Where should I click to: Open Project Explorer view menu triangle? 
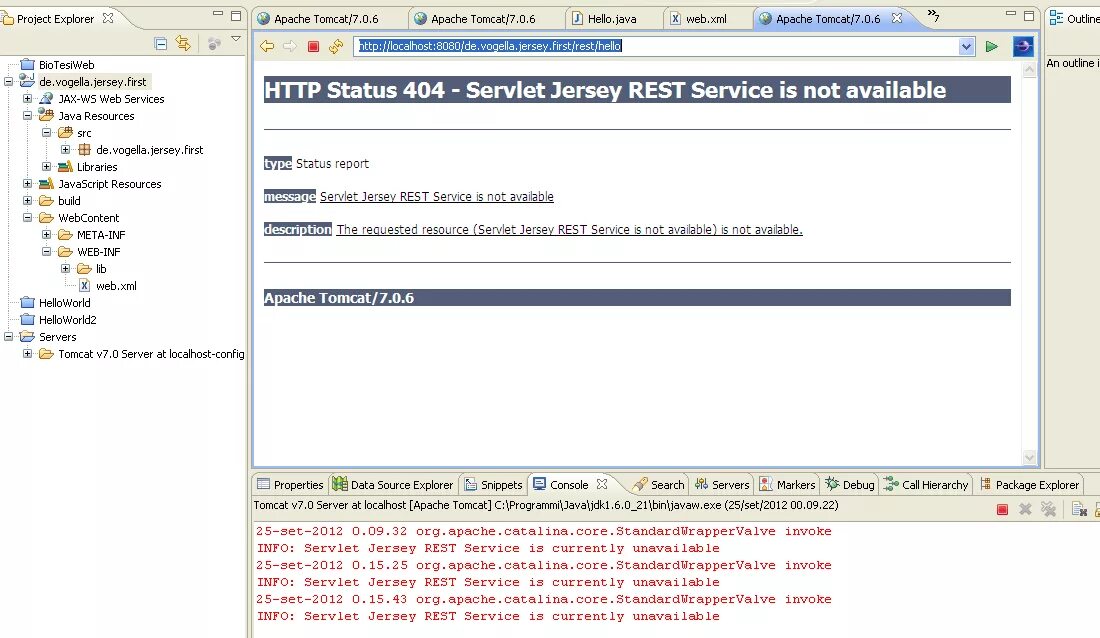pyautogui.click(x=236, y=39)
